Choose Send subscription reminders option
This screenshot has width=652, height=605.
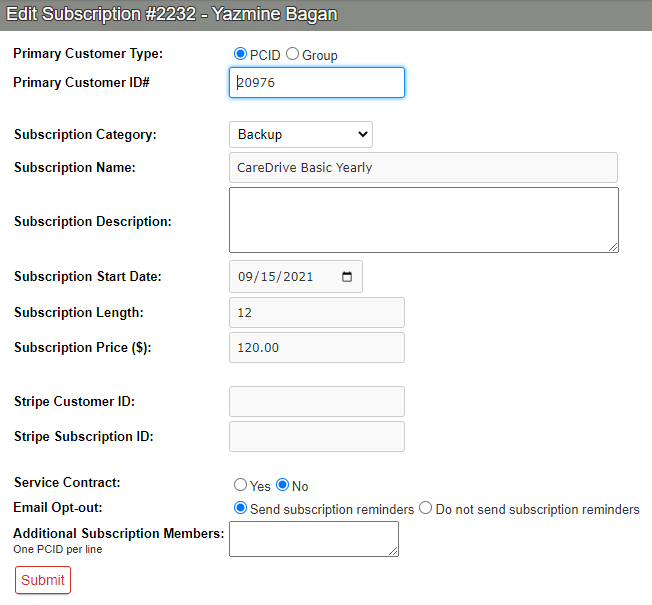point(240,508)
